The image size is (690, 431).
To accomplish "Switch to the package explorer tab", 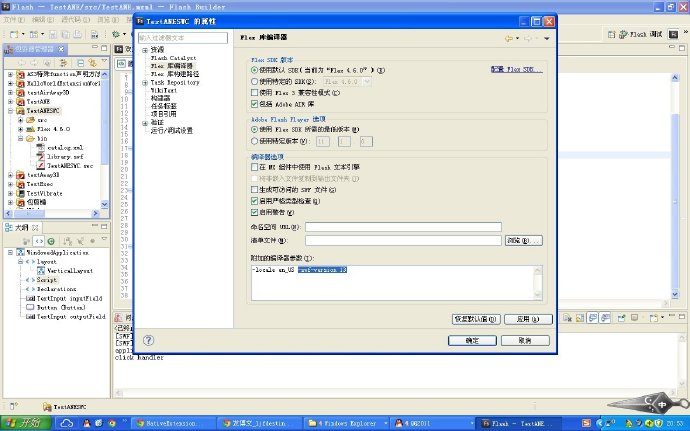I will click(x=35, y=49).
